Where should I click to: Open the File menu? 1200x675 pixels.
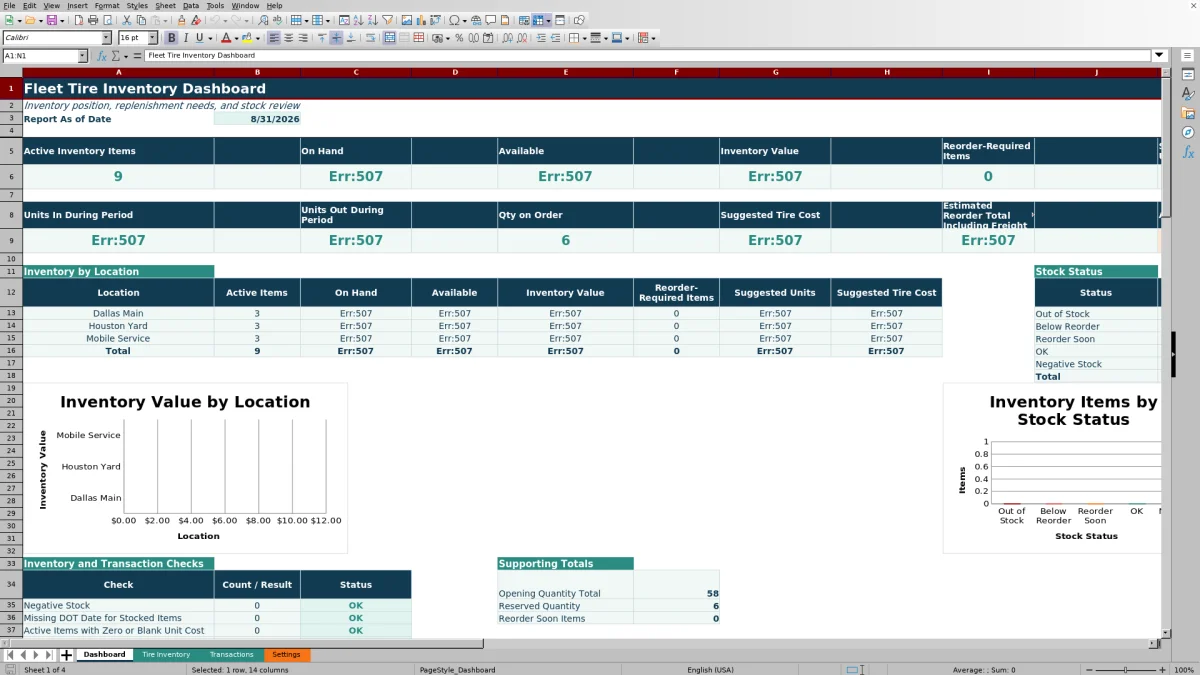pyautogui.click(x=9, y=5)
